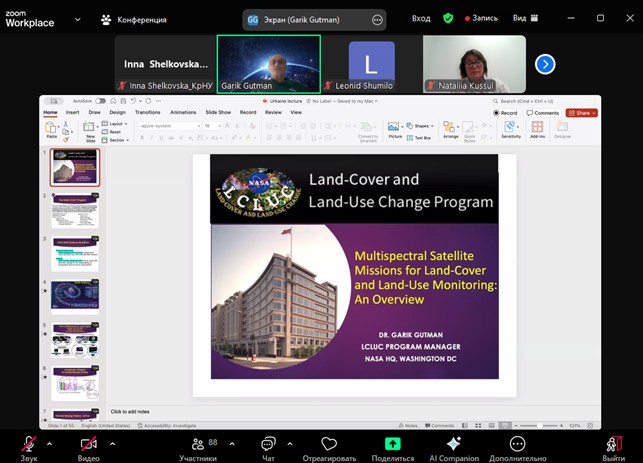Image resolution: width=643 pixels, height=463 pixels.
Task: Open Отреагировать reactions heart icon
Action: (329, 444)
